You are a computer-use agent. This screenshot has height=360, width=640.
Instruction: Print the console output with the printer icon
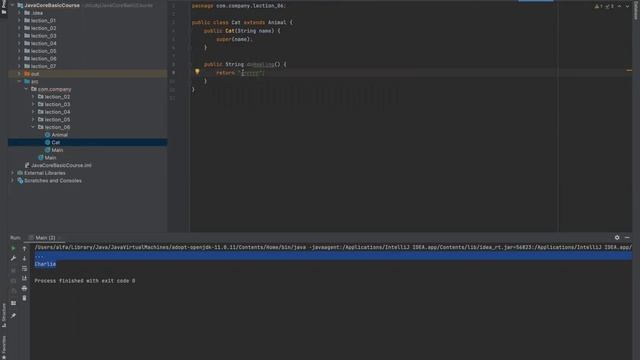click(24, 288)
